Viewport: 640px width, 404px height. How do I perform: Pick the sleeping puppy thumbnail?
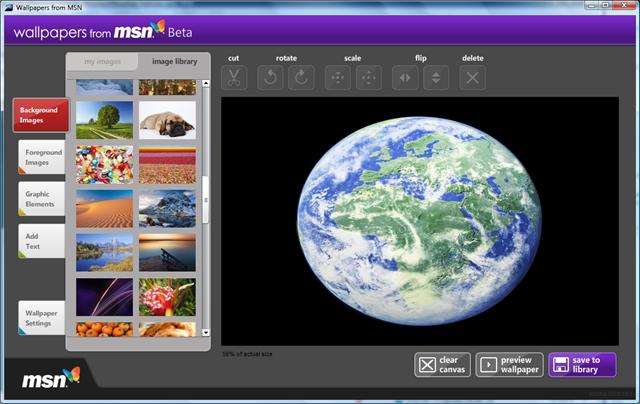coord(167,120)
